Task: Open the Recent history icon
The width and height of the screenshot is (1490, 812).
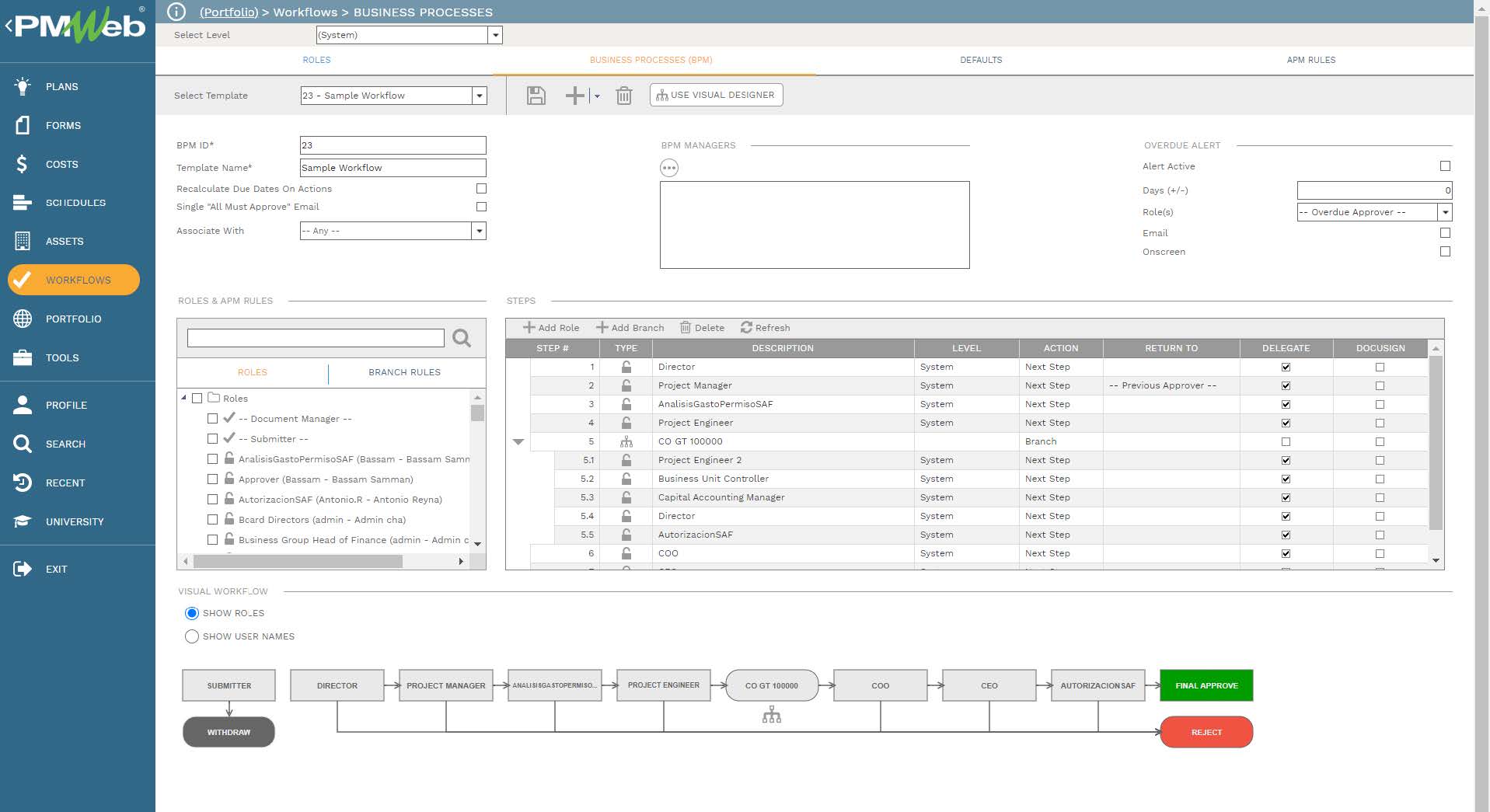Action: (23, 483)
